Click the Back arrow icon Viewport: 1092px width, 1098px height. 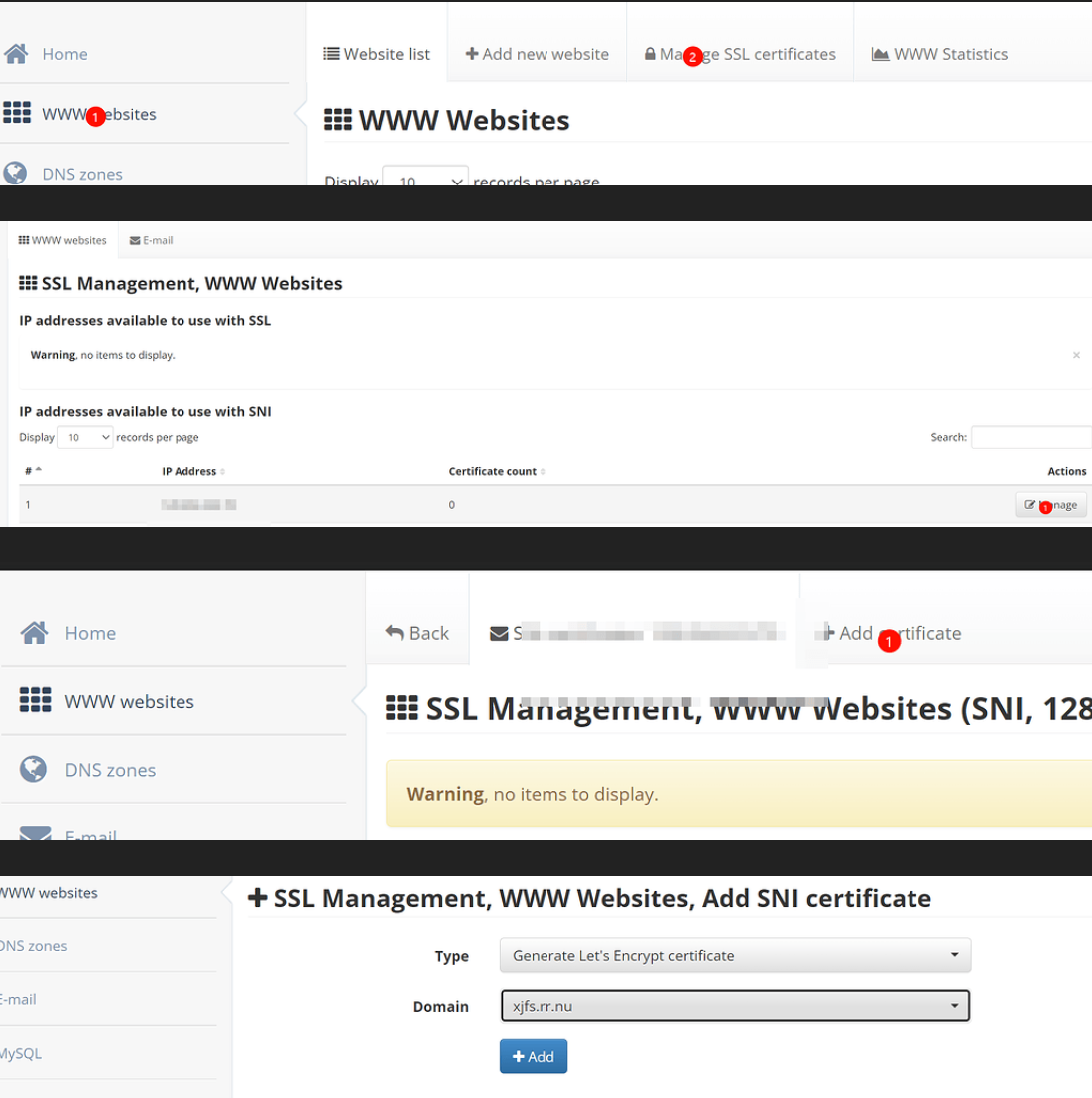(395, 633)
